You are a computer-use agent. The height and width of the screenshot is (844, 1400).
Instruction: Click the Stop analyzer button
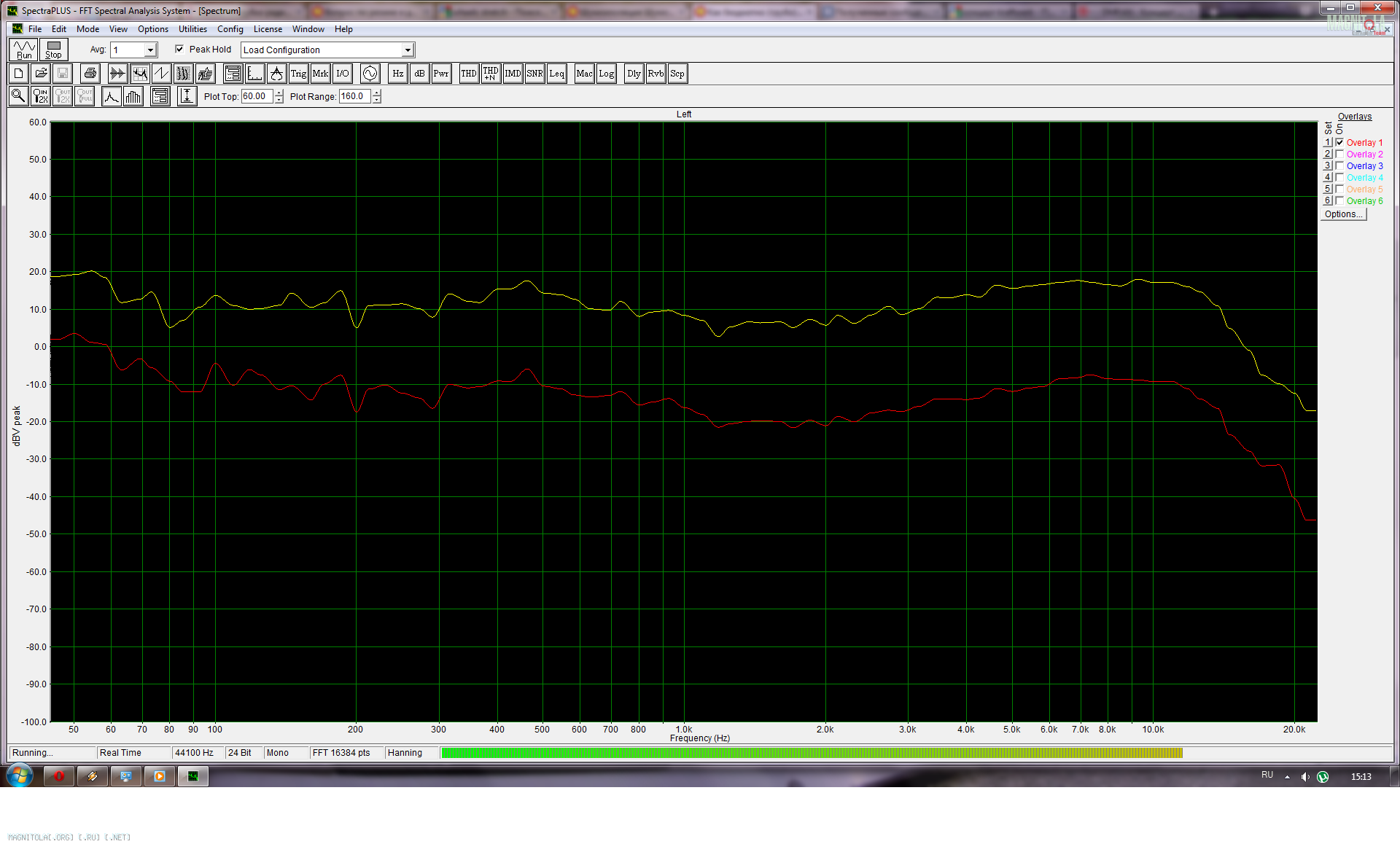tap(54, 50)
